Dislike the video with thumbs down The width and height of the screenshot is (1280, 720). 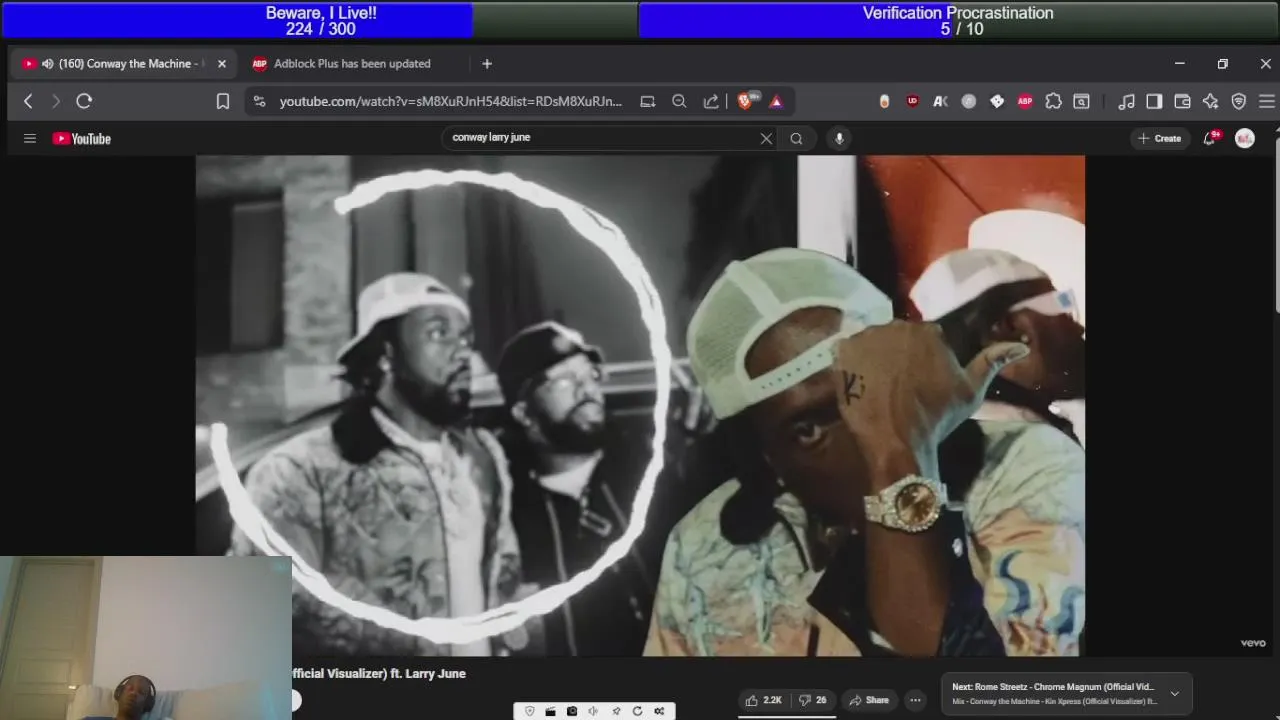(x=814, y=700)
